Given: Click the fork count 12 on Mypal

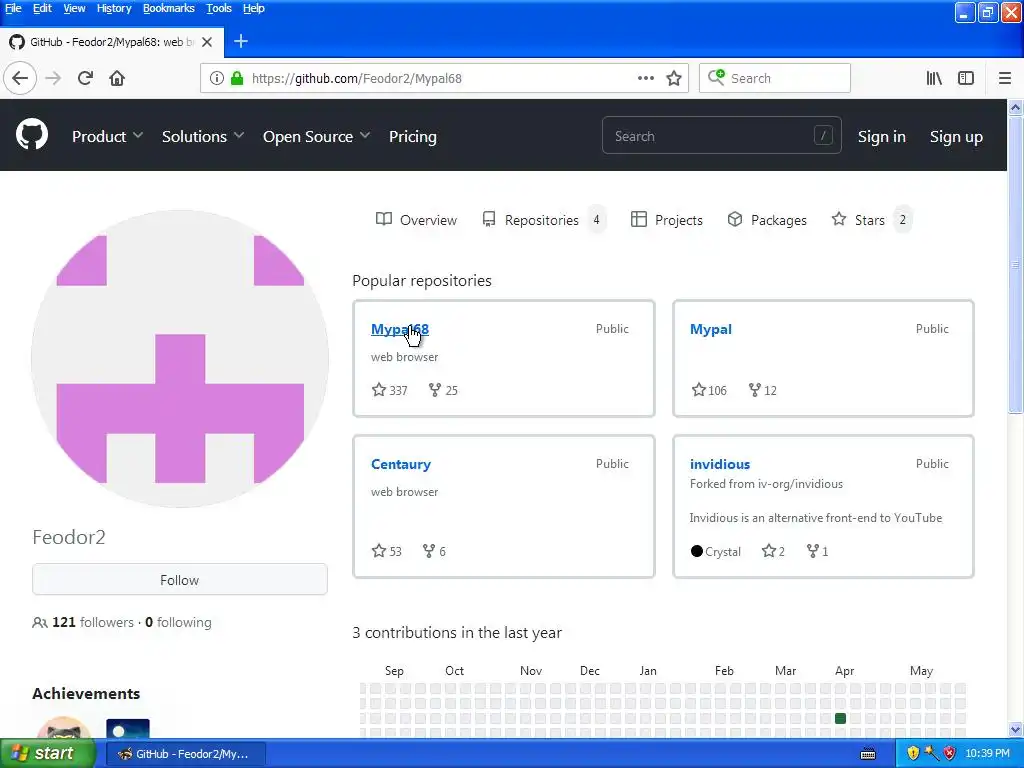Looking at the screenshot, I should tap(762, 390).
